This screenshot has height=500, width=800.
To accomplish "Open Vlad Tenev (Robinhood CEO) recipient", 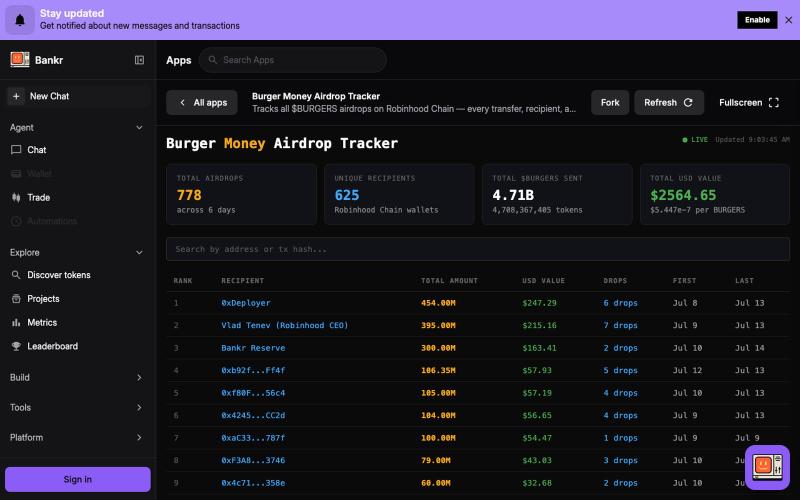I will 285,326.
